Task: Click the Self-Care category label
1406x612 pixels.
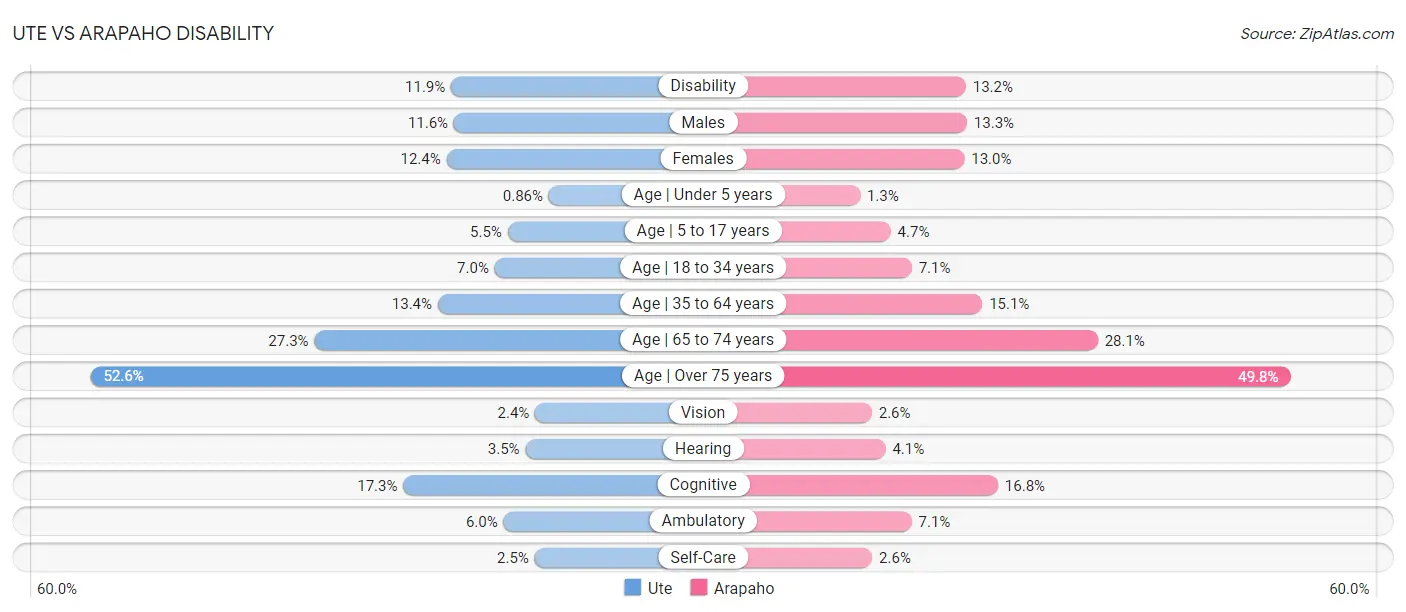Action: click(x=703, y=557)
